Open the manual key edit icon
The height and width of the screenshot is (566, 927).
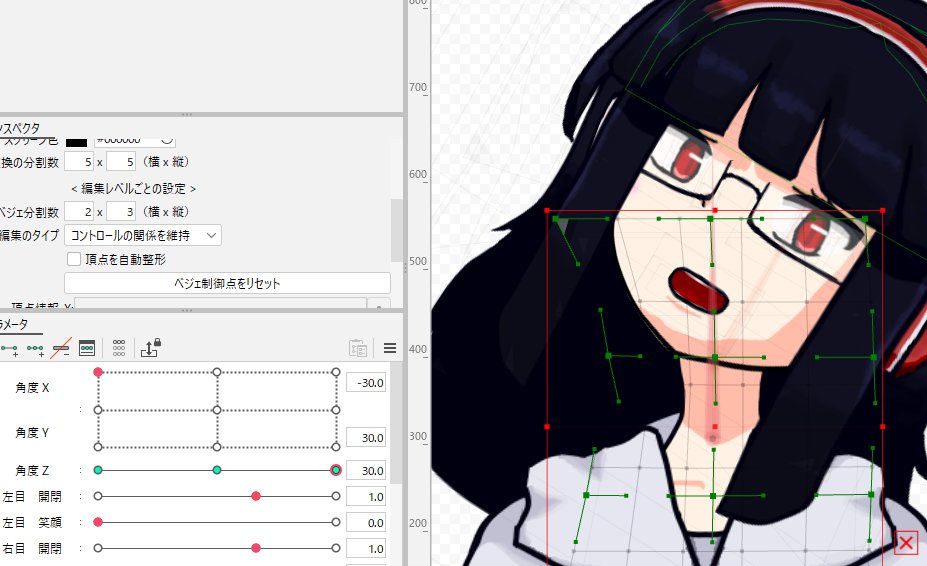tap(87, 348)
